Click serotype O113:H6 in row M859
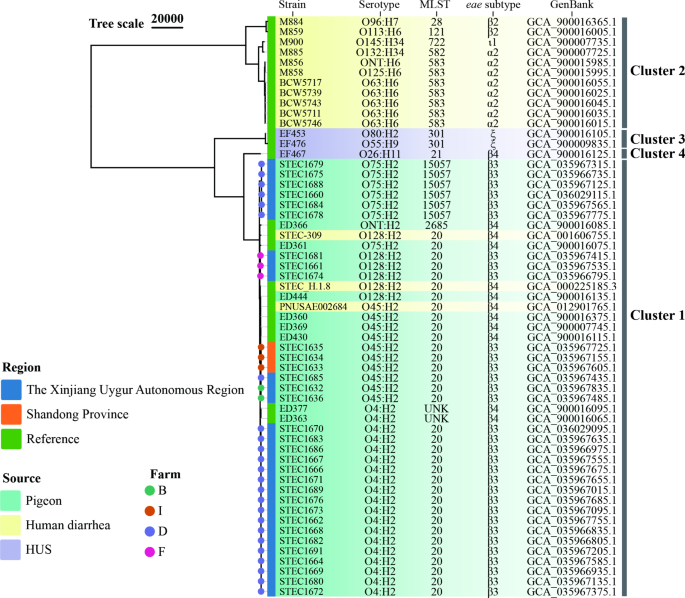The image size is (685, 598). [x=380, y=32]
